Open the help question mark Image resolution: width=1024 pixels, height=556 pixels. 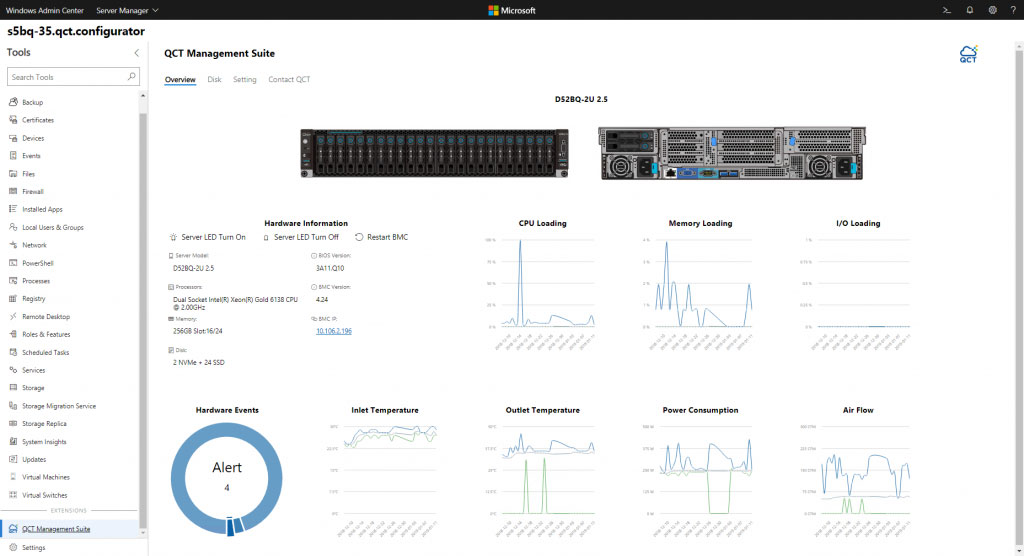(1013, 10)
